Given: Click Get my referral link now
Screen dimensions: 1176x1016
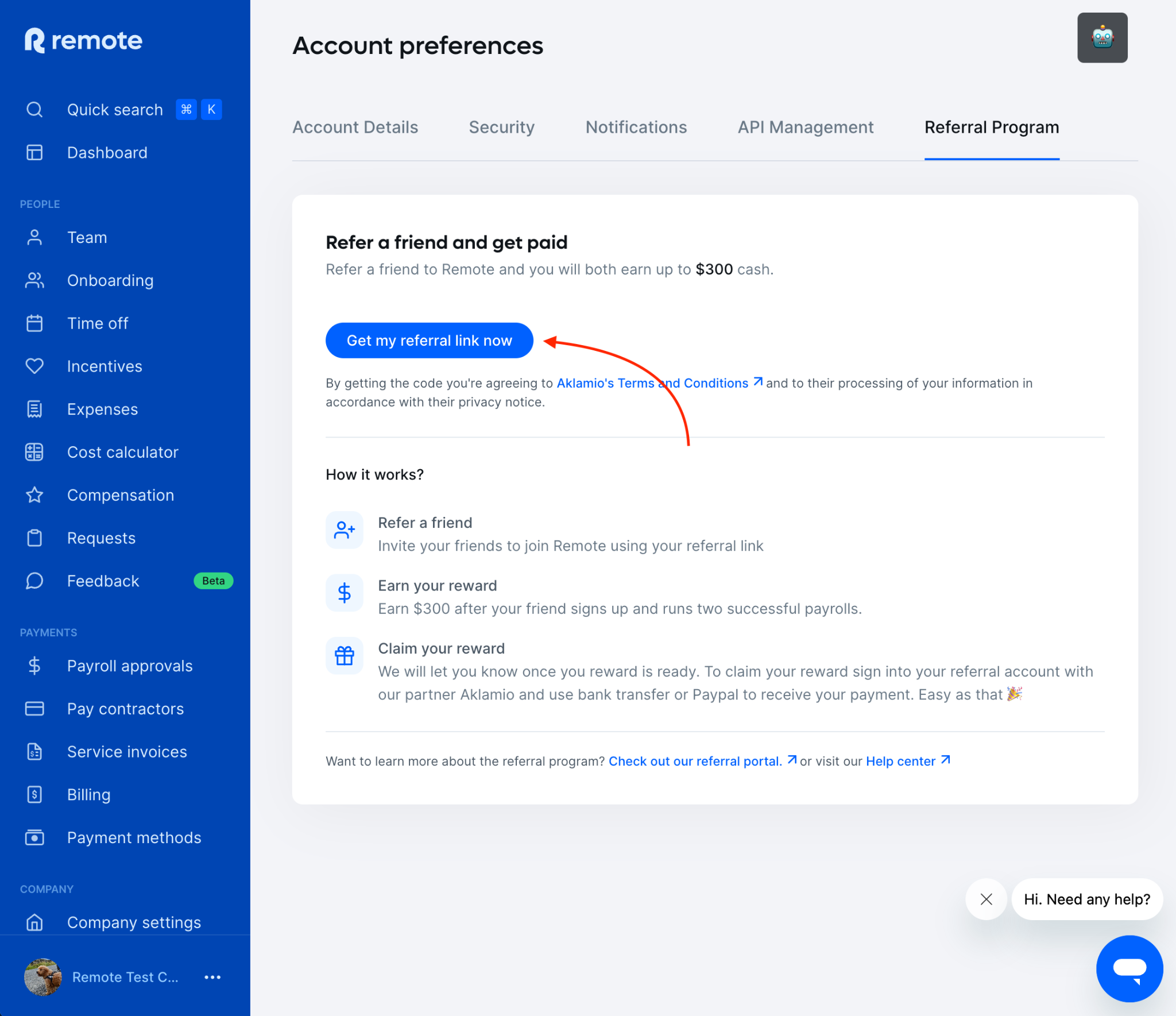Looking at the screenshot, I should point(429,341).
